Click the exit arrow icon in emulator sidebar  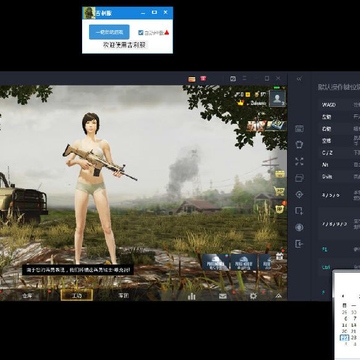299,244
